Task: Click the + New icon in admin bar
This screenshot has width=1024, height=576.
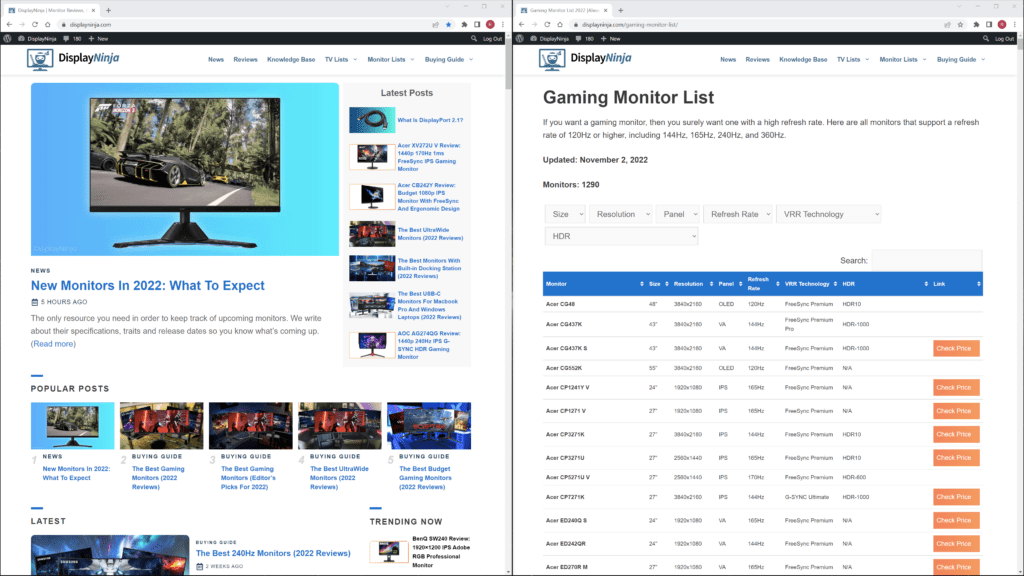Action: pos(97,38)
